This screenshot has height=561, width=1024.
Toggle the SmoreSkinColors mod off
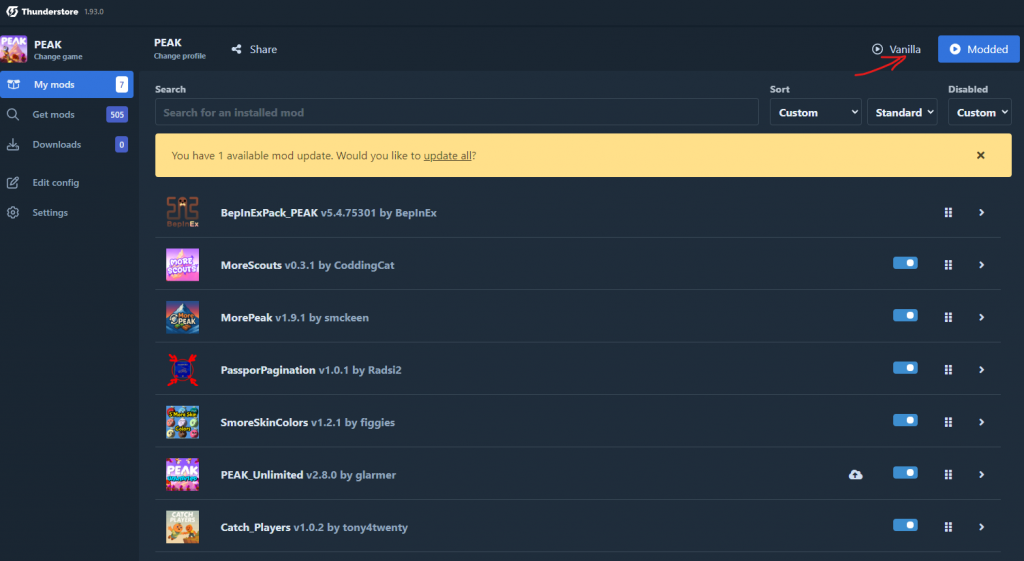tap(905, 420)
